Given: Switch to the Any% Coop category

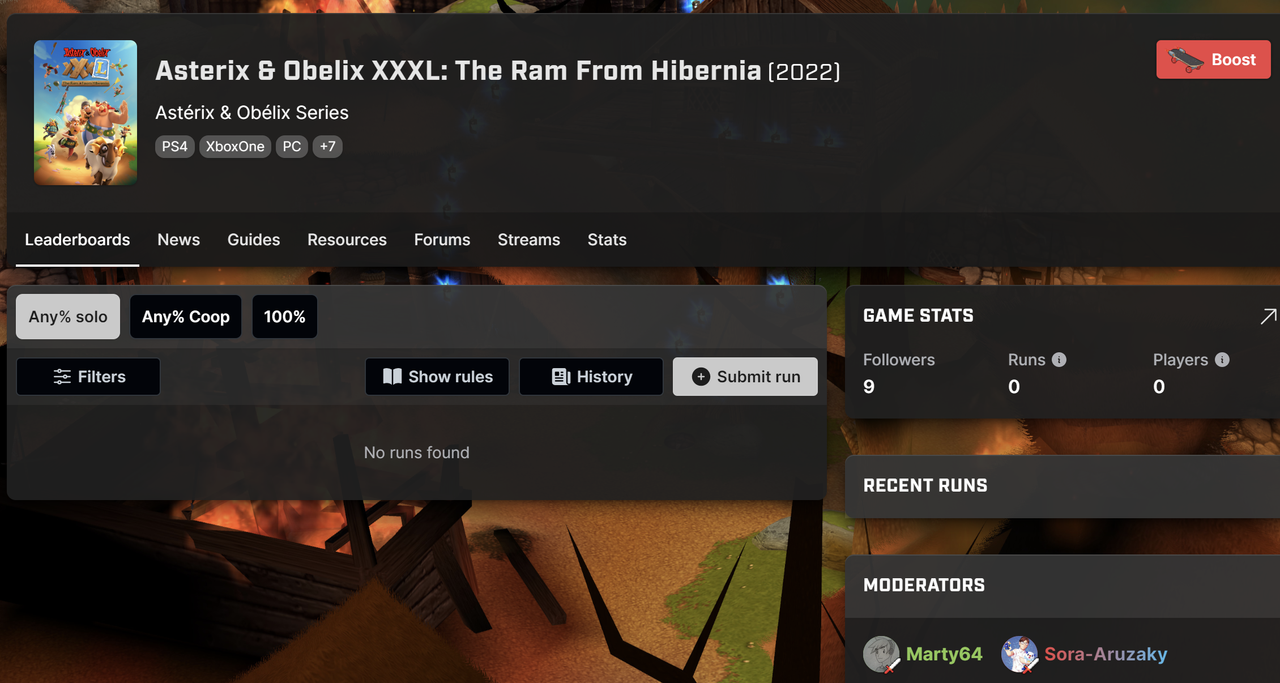Looking at the screenshot, I should [x=186, y=317].
